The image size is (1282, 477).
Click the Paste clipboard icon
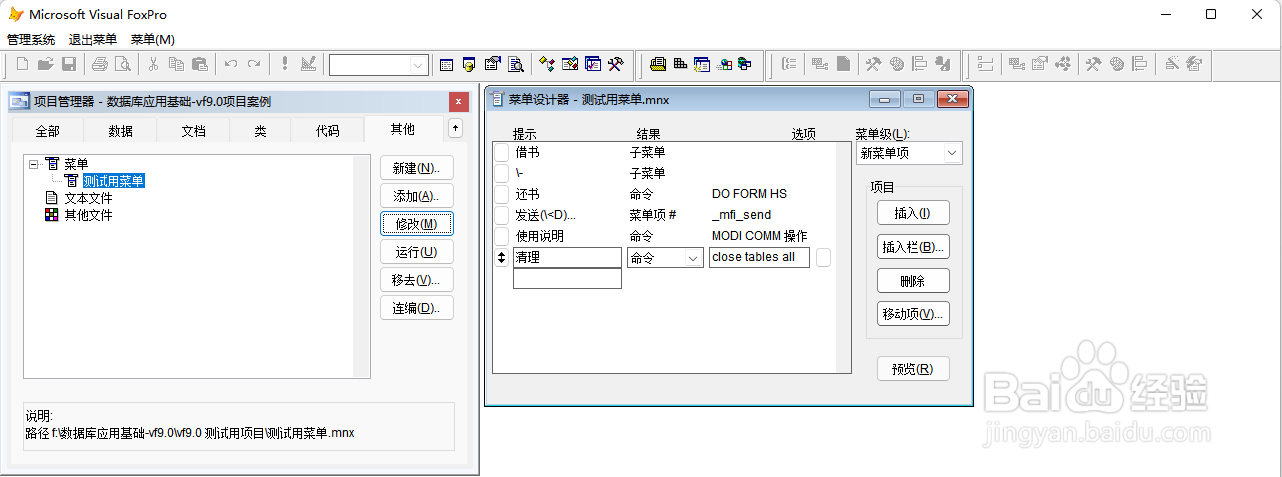coord(199,64)
